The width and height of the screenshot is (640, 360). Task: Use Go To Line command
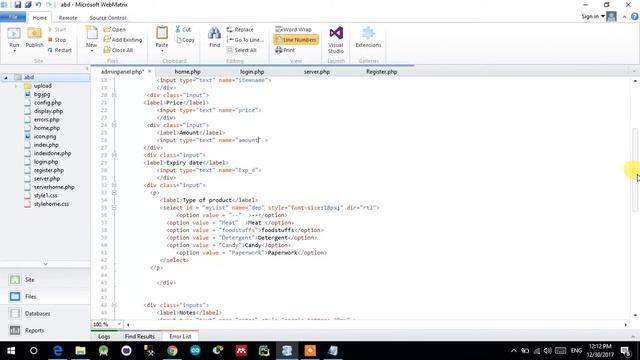tap(245, 40)
